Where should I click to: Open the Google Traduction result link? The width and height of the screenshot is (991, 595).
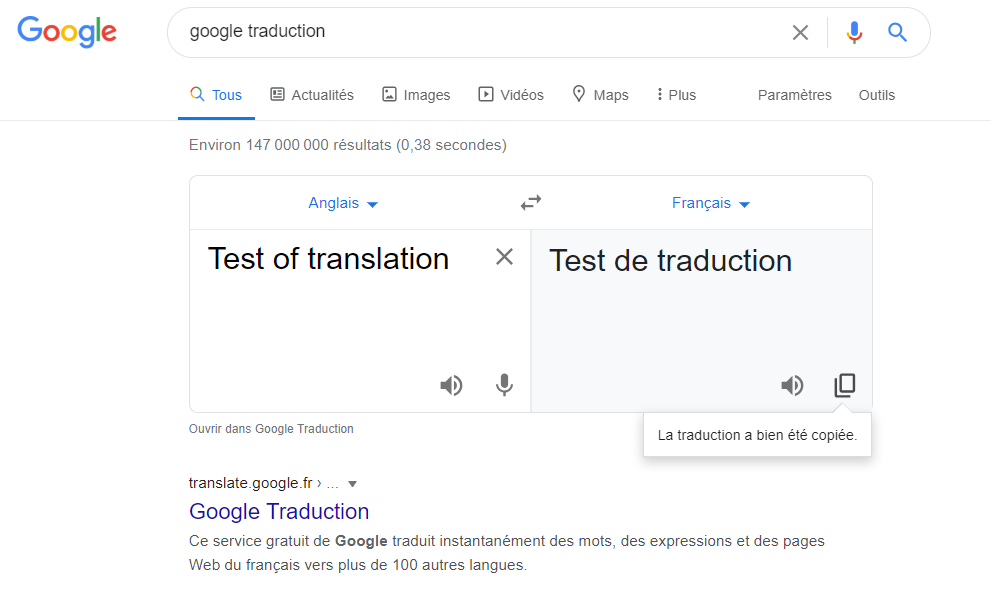click(x=279, y=511)
